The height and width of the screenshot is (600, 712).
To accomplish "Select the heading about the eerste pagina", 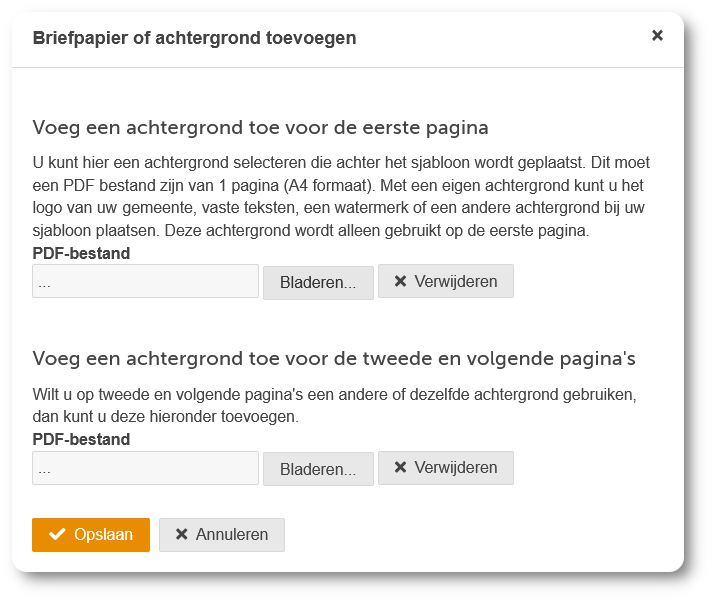I will point(260,128).
